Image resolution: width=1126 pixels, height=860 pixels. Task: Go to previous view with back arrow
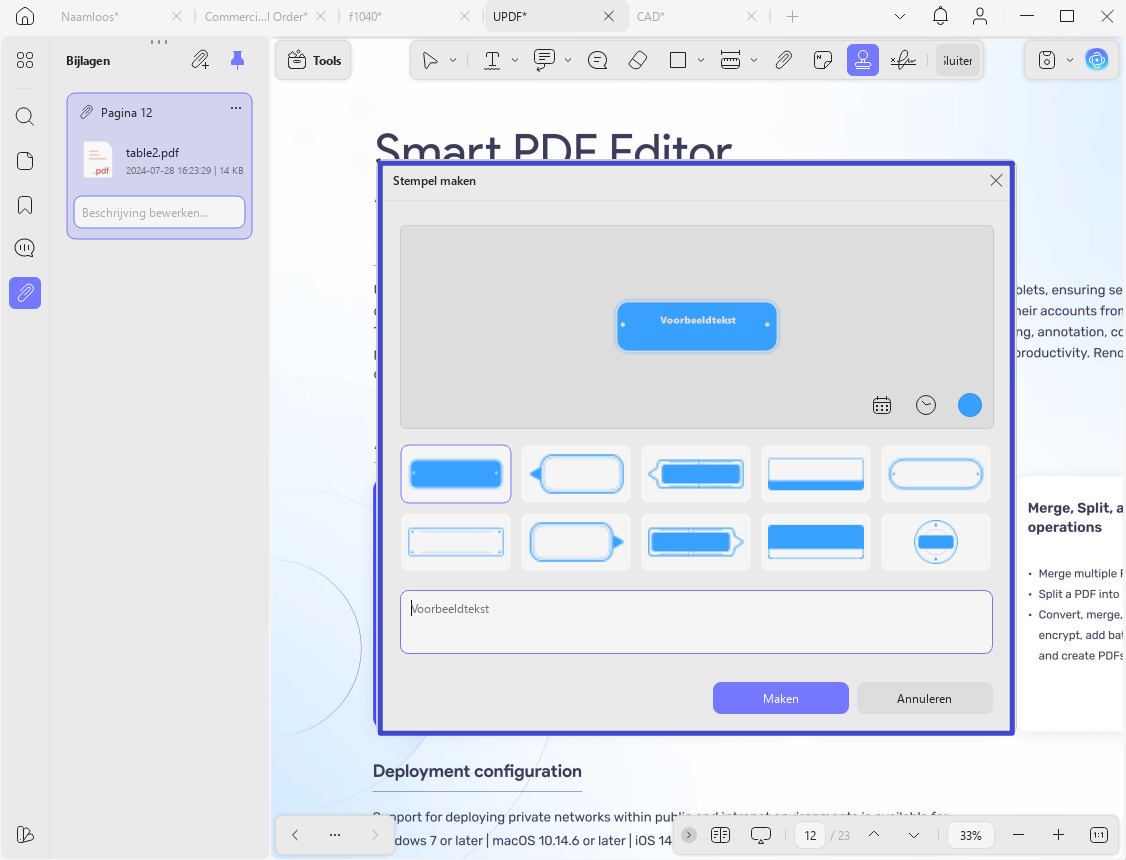(295, 835)
